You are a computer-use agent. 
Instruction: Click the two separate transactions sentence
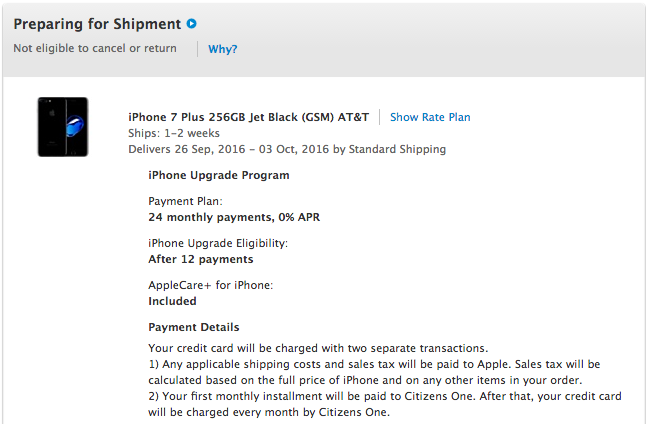pyautogui.click(x=318, y=349)
